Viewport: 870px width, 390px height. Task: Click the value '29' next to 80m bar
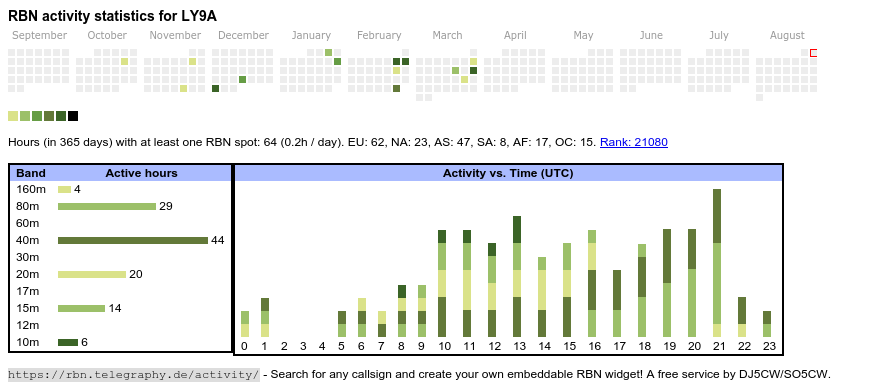tap(165, 206)
